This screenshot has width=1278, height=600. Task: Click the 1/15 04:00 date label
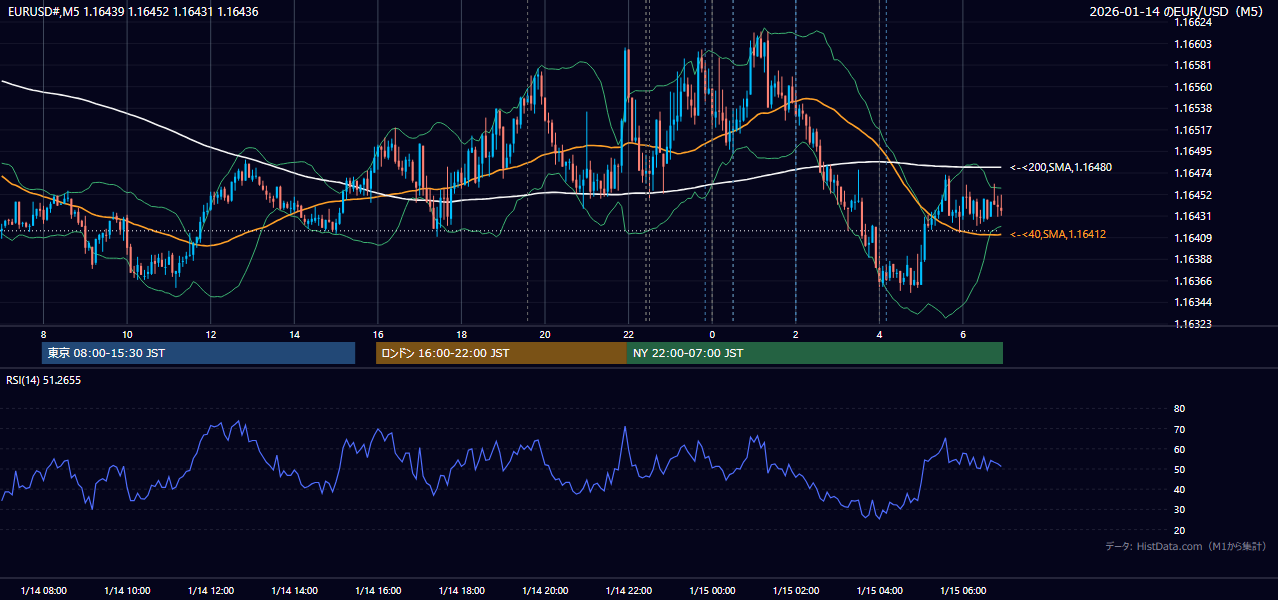[x=879, y=591]
